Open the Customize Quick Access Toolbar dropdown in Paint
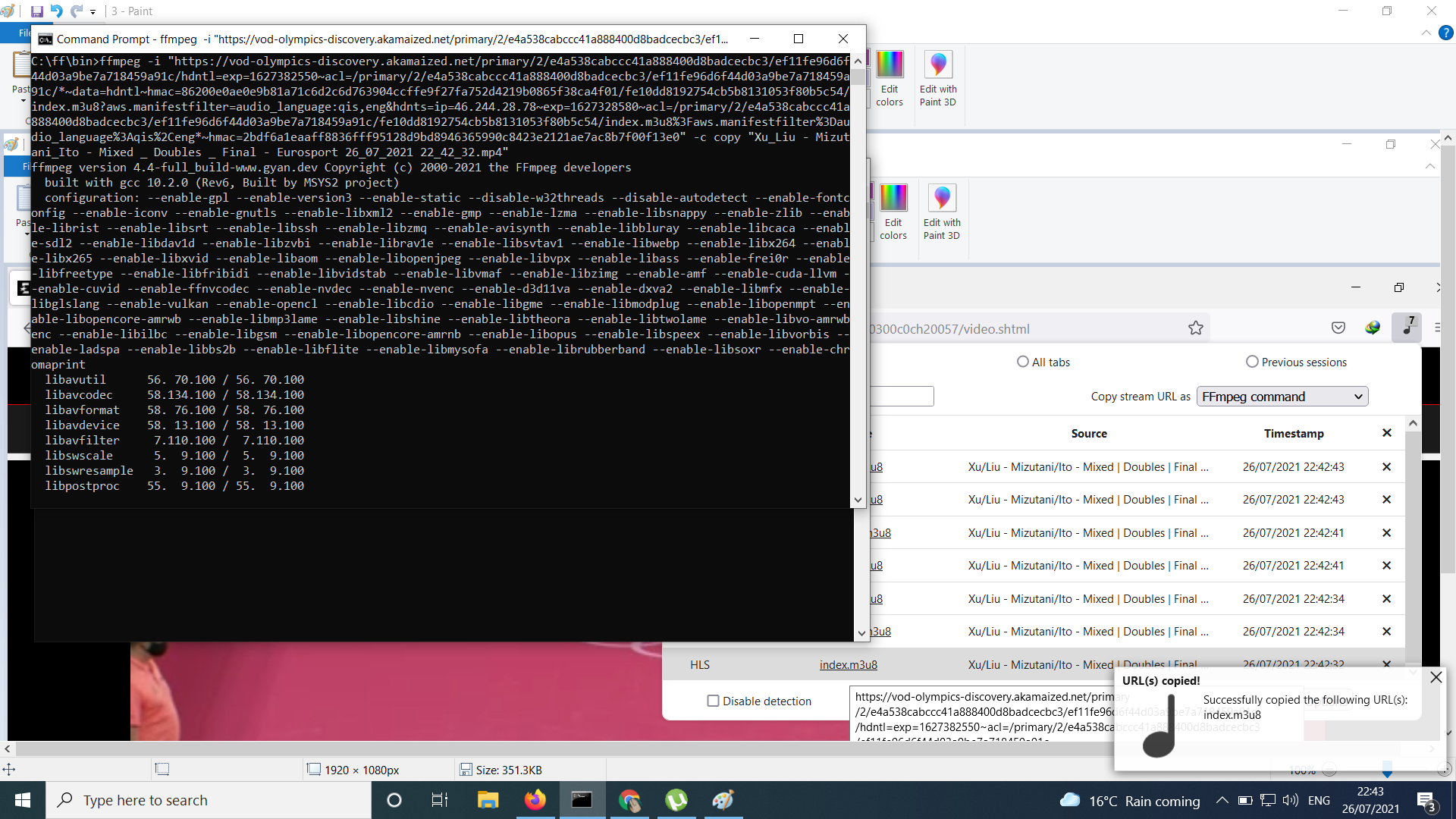The image size is (1456, 819). (x=93, y=12)
